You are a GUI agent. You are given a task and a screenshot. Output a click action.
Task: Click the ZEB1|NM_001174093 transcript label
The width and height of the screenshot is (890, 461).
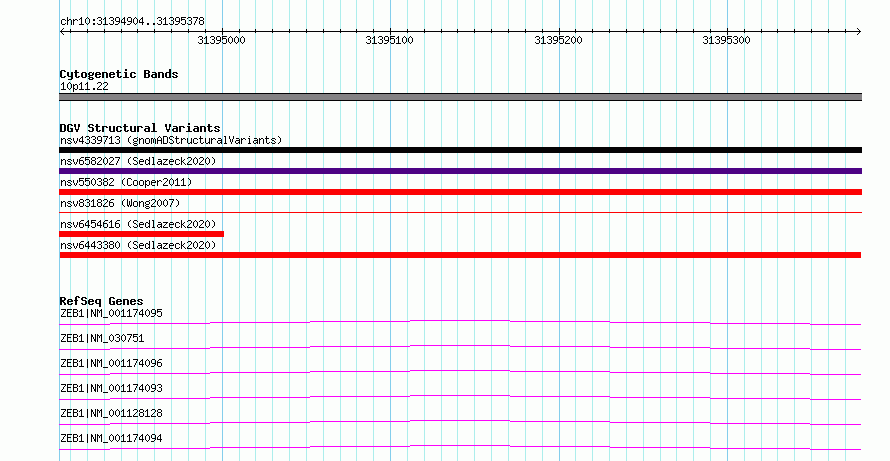tap(111, 388)
